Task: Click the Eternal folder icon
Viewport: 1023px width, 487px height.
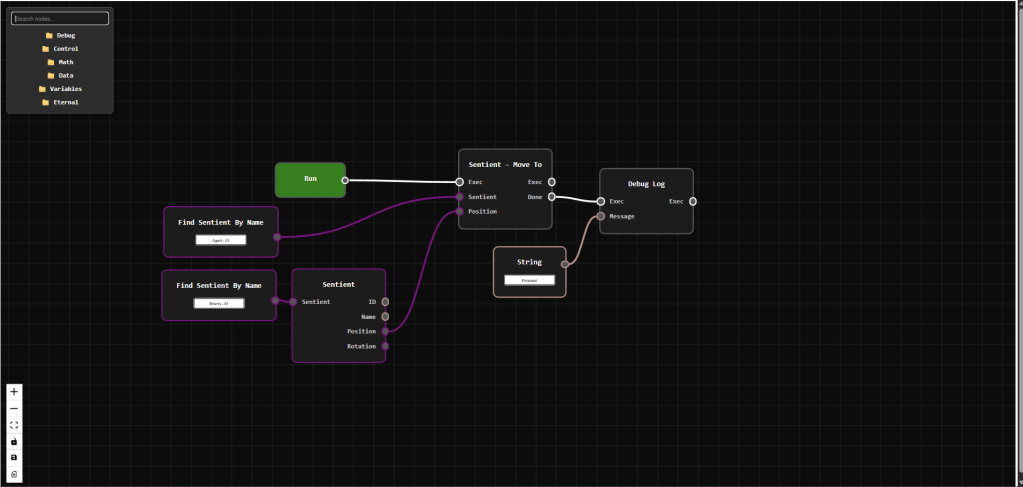Action: 45,102
